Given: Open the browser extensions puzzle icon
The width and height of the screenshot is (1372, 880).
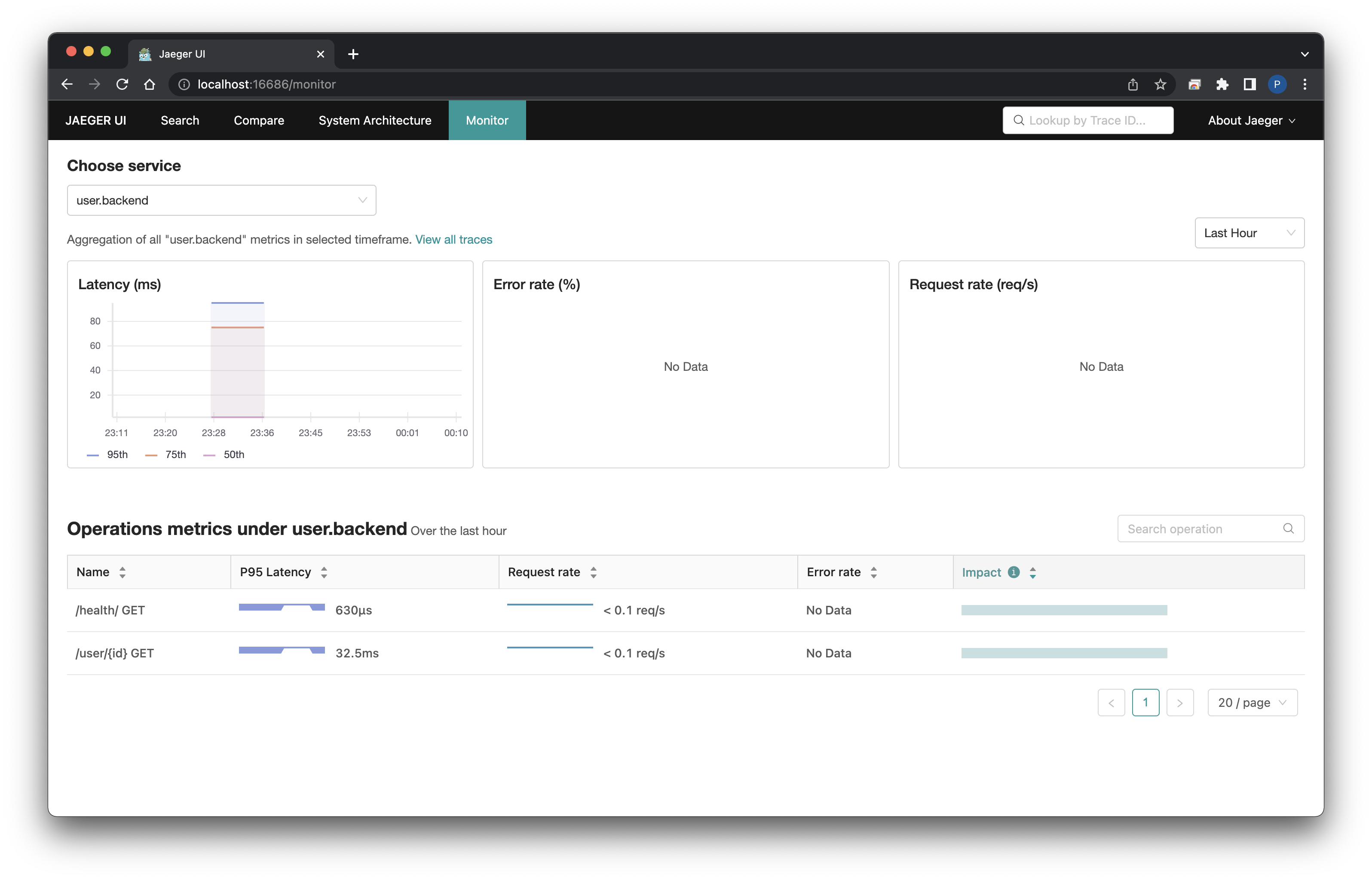Looking at the screenshot, I should click(x=1222, y=85).
